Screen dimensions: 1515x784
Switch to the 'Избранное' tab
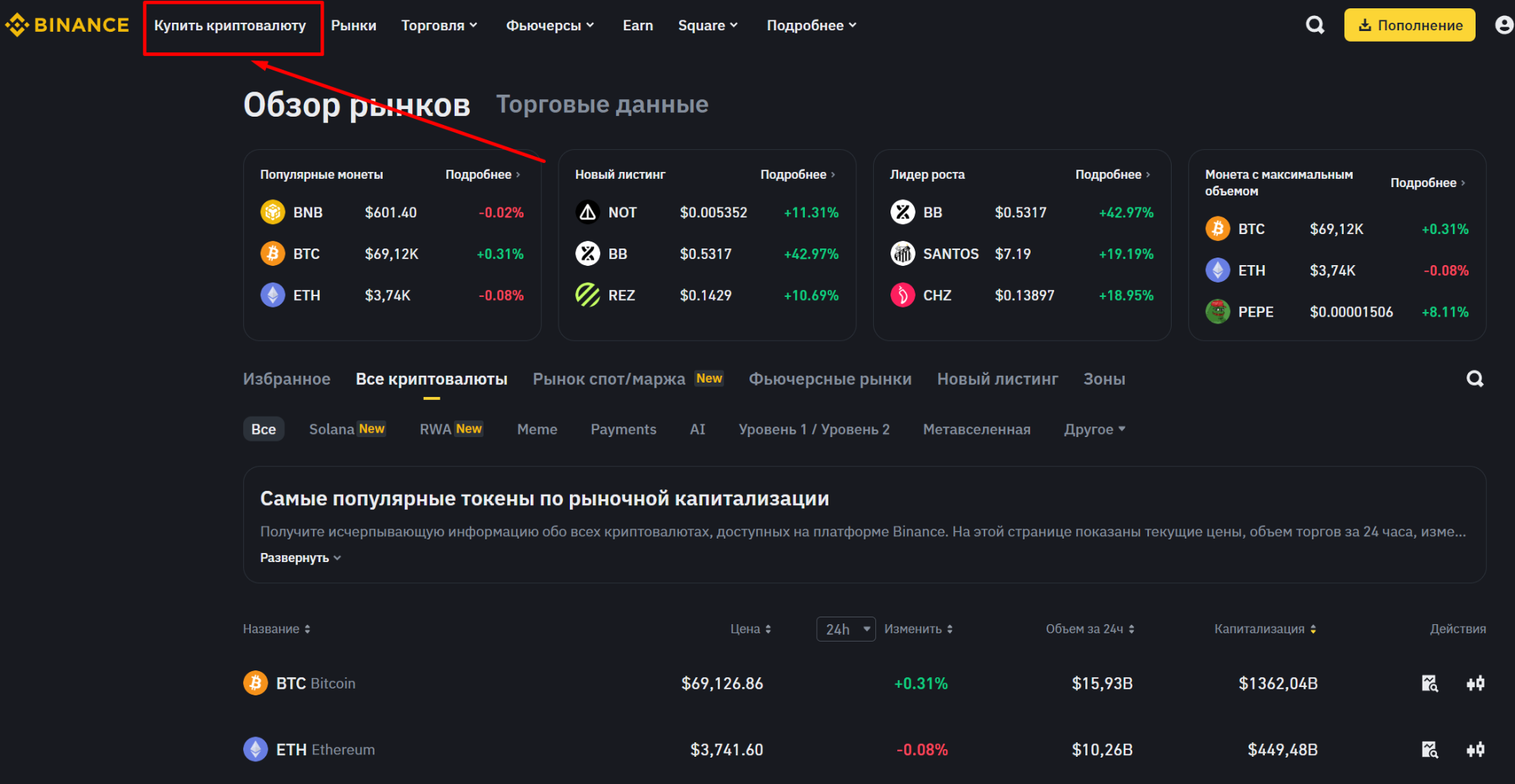click(x=286, y=379)
